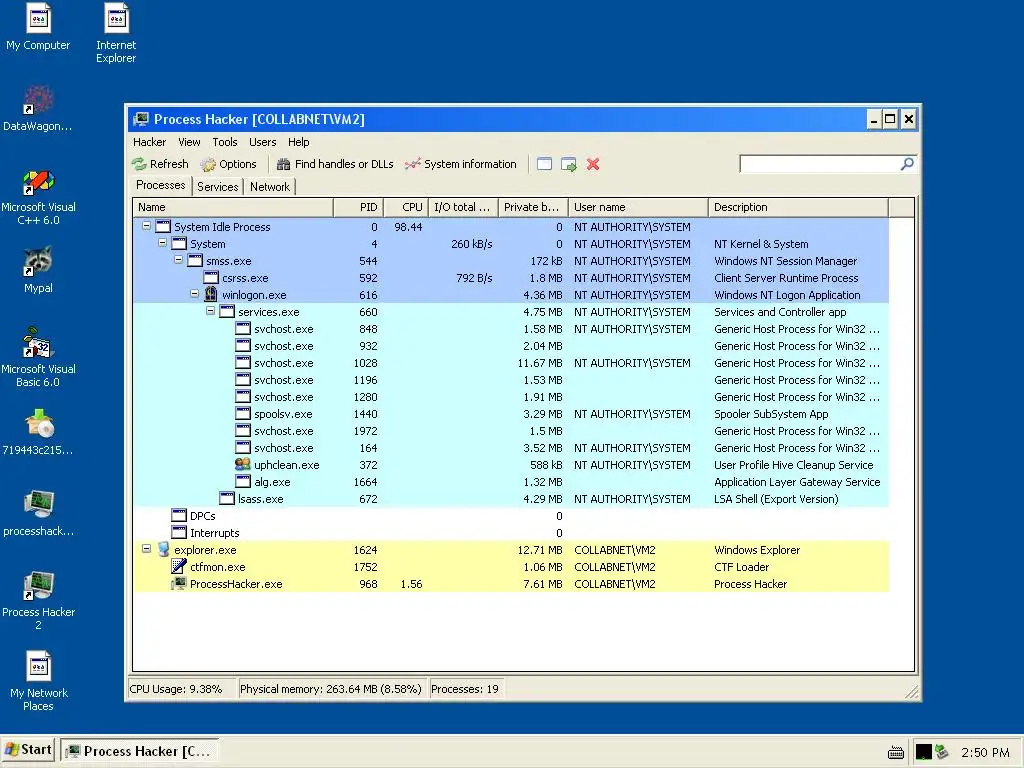Click the Start button
Viewport: 1024px width, 768px height.
(x=29, y=750)
